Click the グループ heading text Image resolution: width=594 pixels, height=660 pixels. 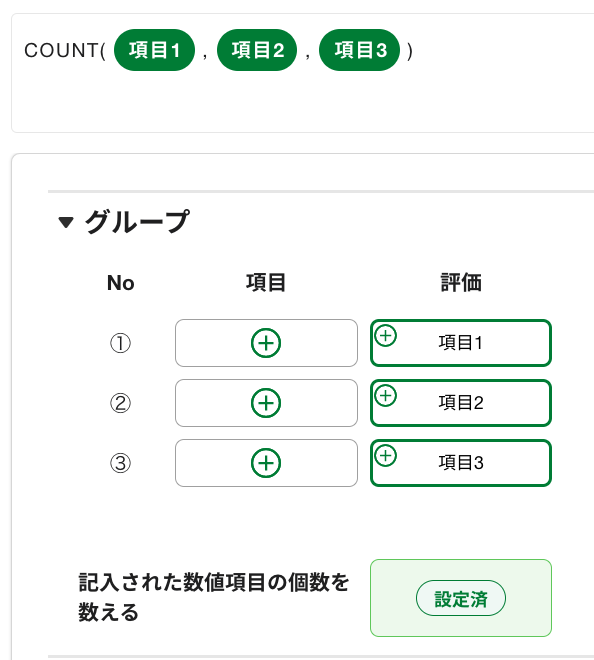137,221
